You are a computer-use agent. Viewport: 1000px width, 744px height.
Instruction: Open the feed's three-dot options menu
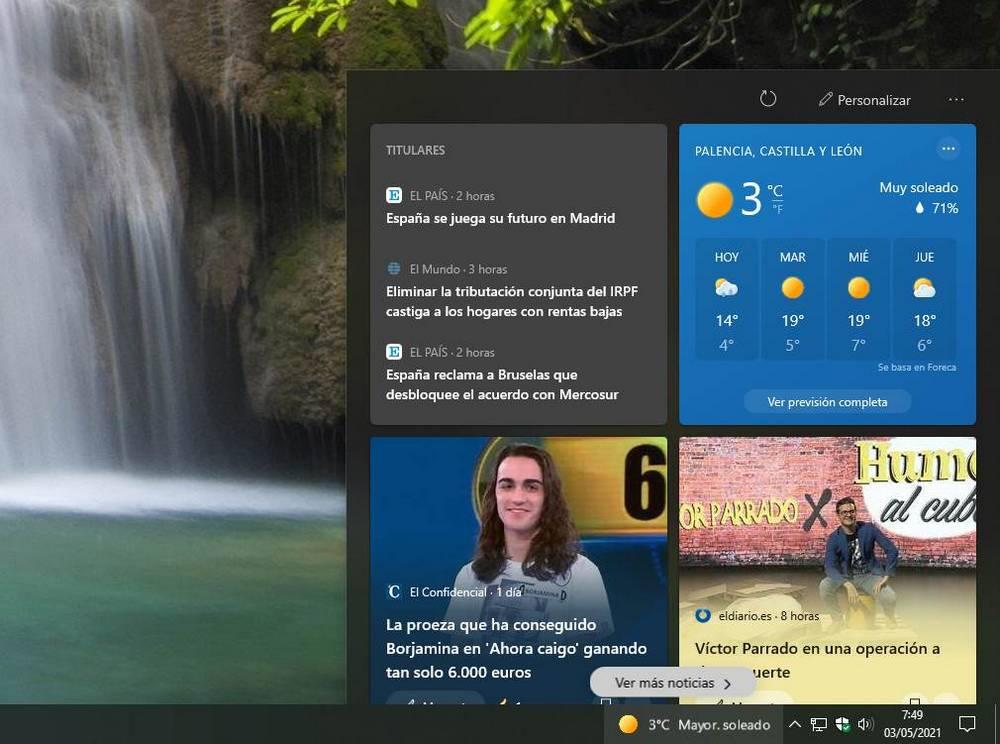(956, 99)
